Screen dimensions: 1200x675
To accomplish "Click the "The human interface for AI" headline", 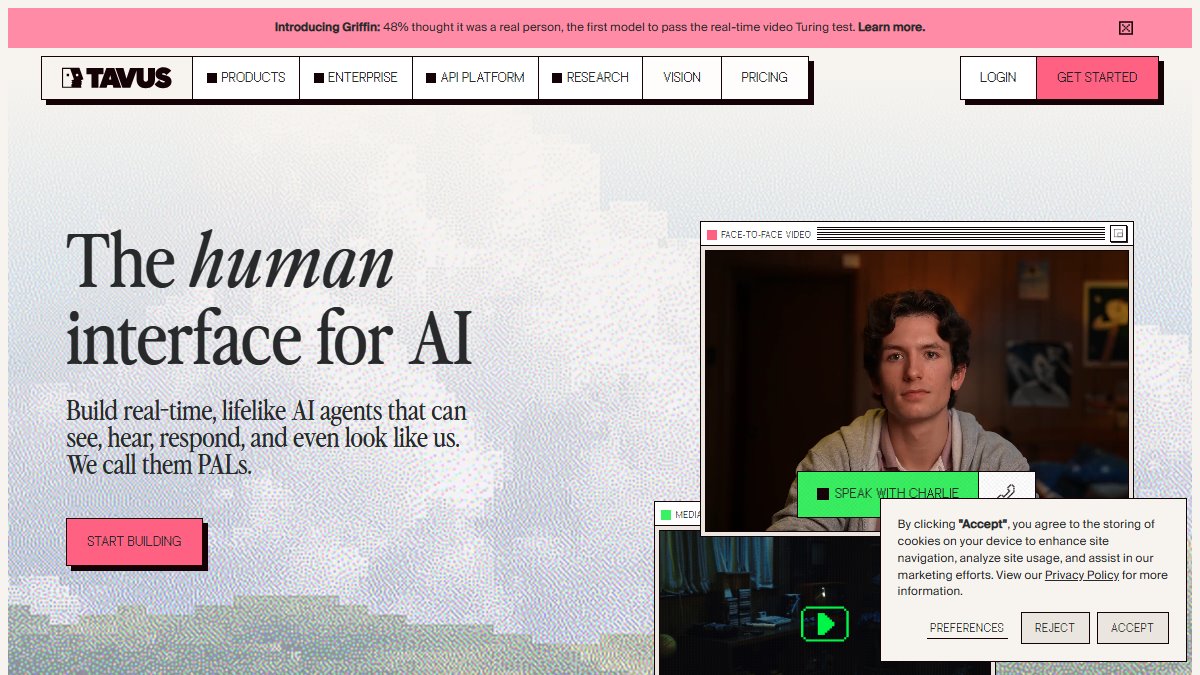I will click(269, 298).
